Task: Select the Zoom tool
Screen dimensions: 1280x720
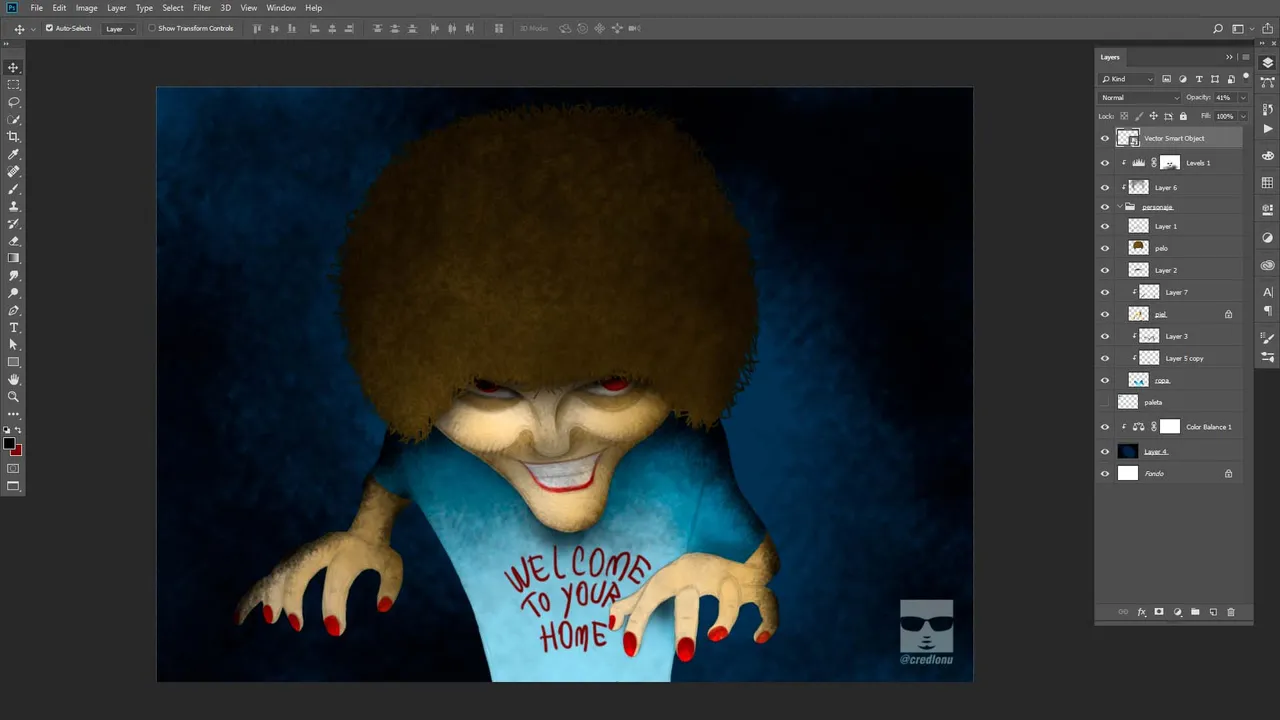Action: (13, 397)
